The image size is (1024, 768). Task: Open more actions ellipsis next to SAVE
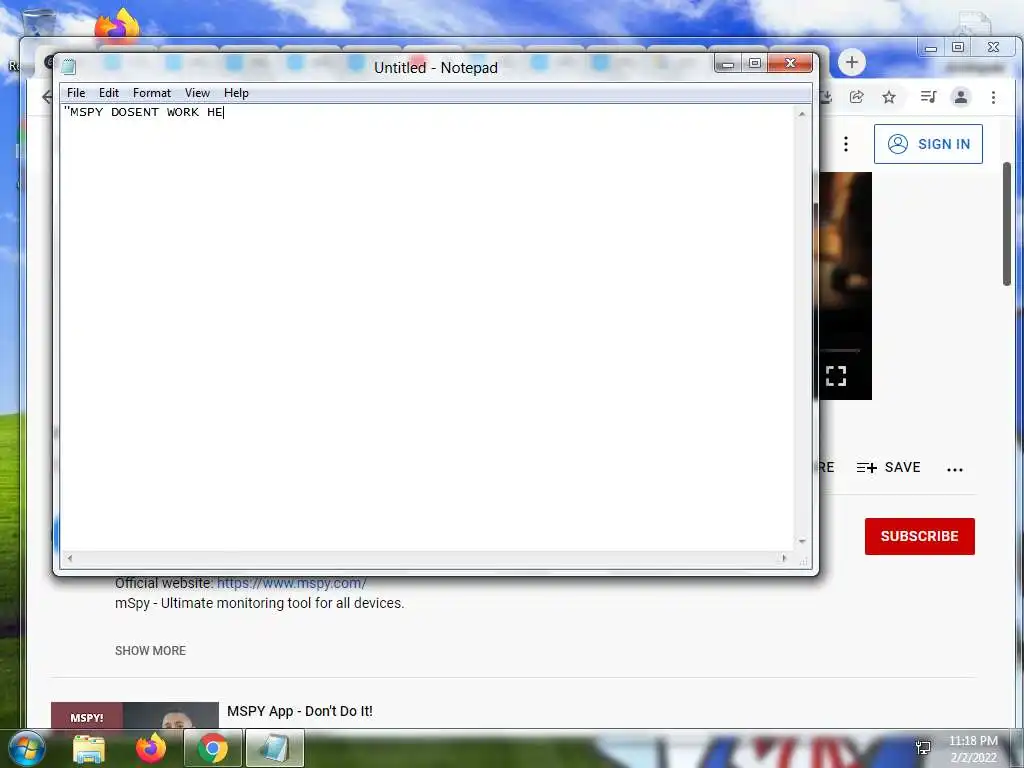(x=955, y=469)
